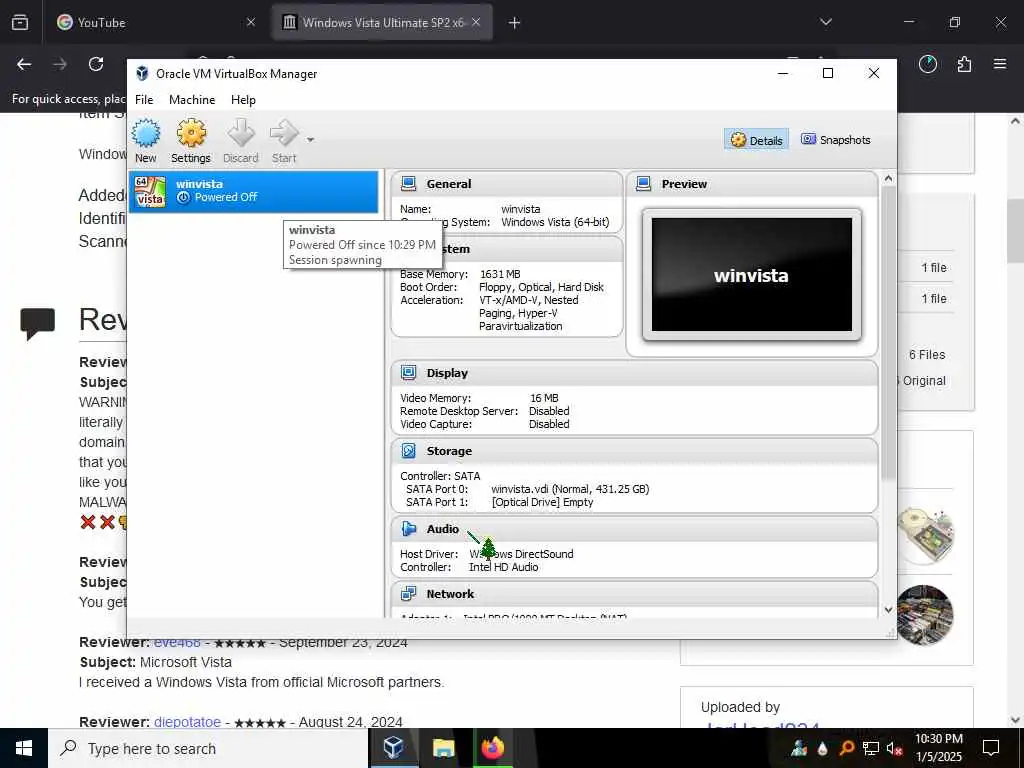Click the 'winvista.vdi (Normal, 431.25 GB)' text
Screen dimensions: 1024x768
coord(570,489)
